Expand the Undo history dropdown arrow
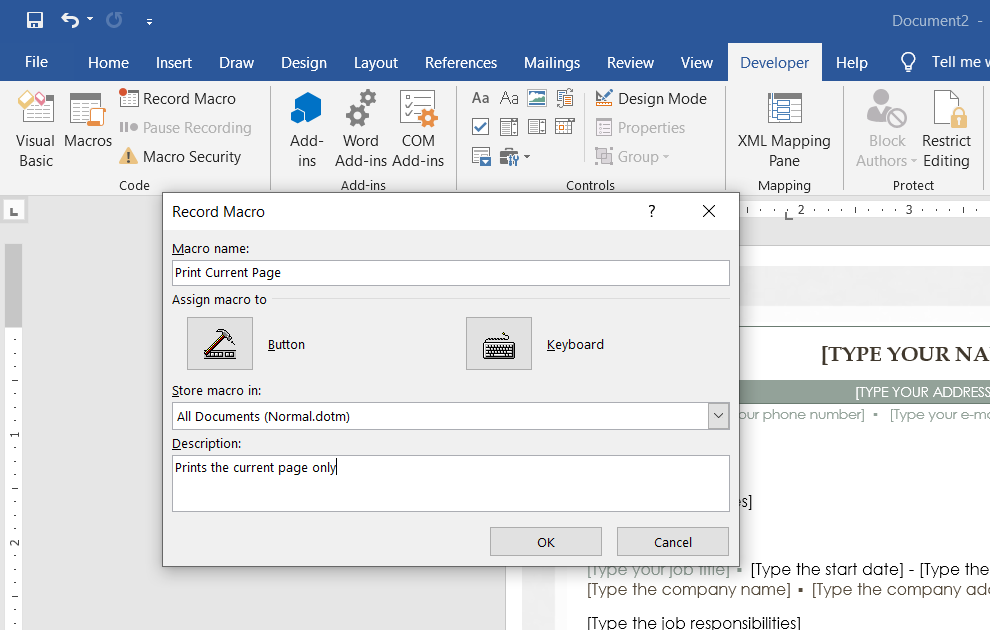 pyautogui.click(x=90, y=20)
